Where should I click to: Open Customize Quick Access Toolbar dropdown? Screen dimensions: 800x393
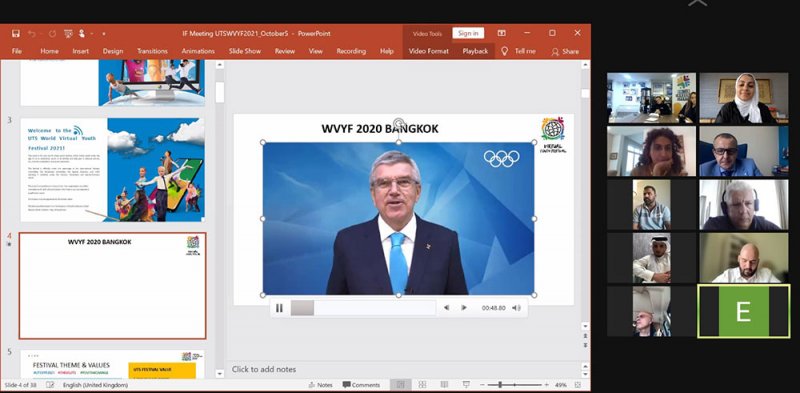[104, 34]
